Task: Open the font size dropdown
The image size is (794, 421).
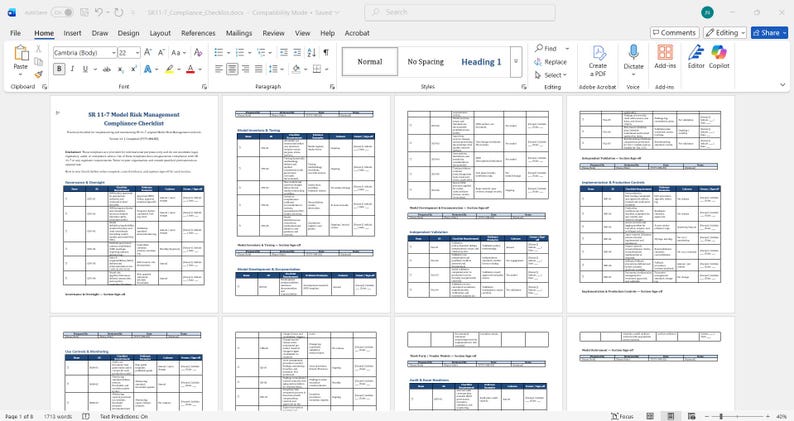Action: [x=137, y=53]
